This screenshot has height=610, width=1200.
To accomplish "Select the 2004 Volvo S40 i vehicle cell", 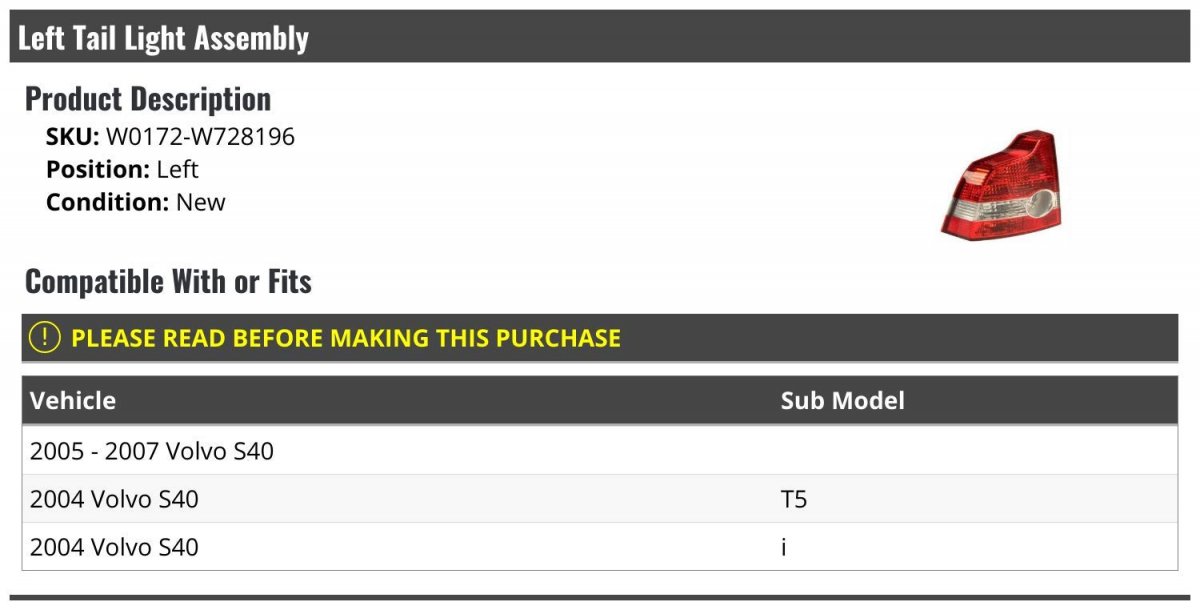I will tap(397, 547).
